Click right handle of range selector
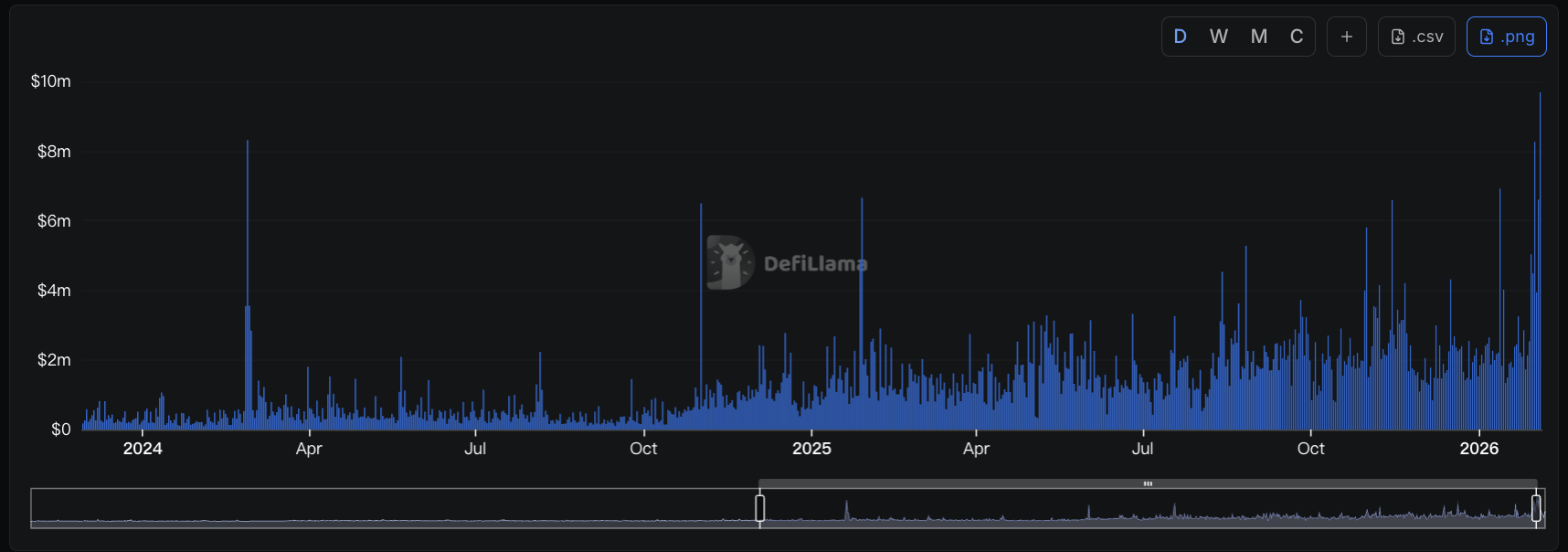This screenshot has width=1568, height=552. coord(1536,508)
